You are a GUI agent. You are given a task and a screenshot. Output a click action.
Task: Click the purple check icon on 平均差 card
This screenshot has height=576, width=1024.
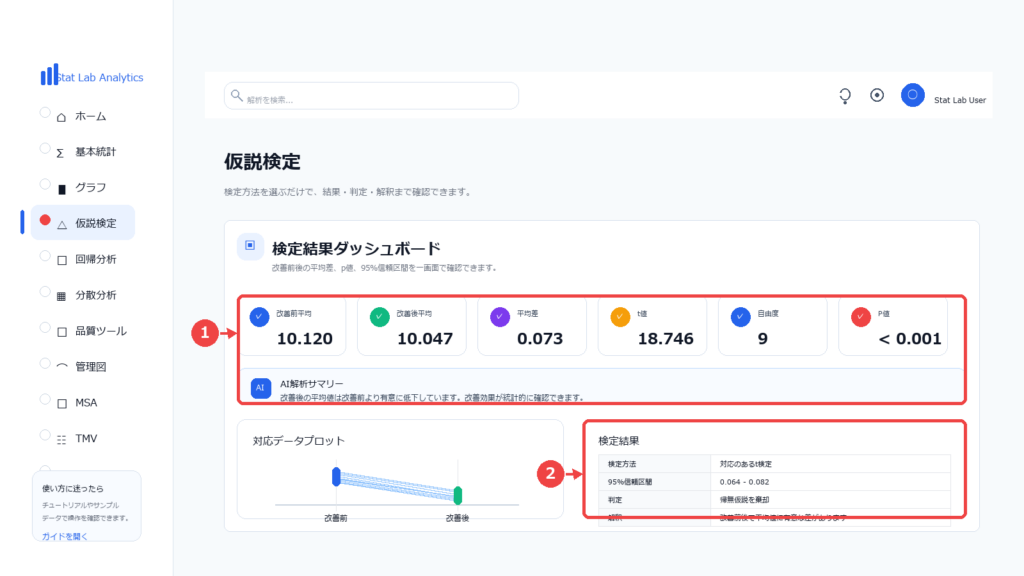tap(500, 317)
